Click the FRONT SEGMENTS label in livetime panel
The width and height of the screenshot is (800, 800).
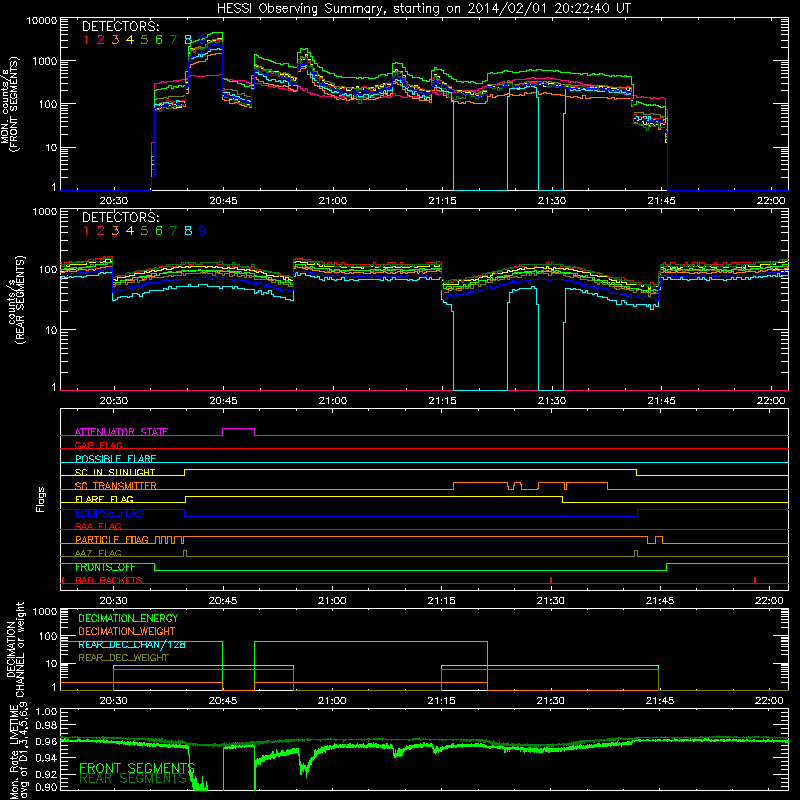[137, 768]
